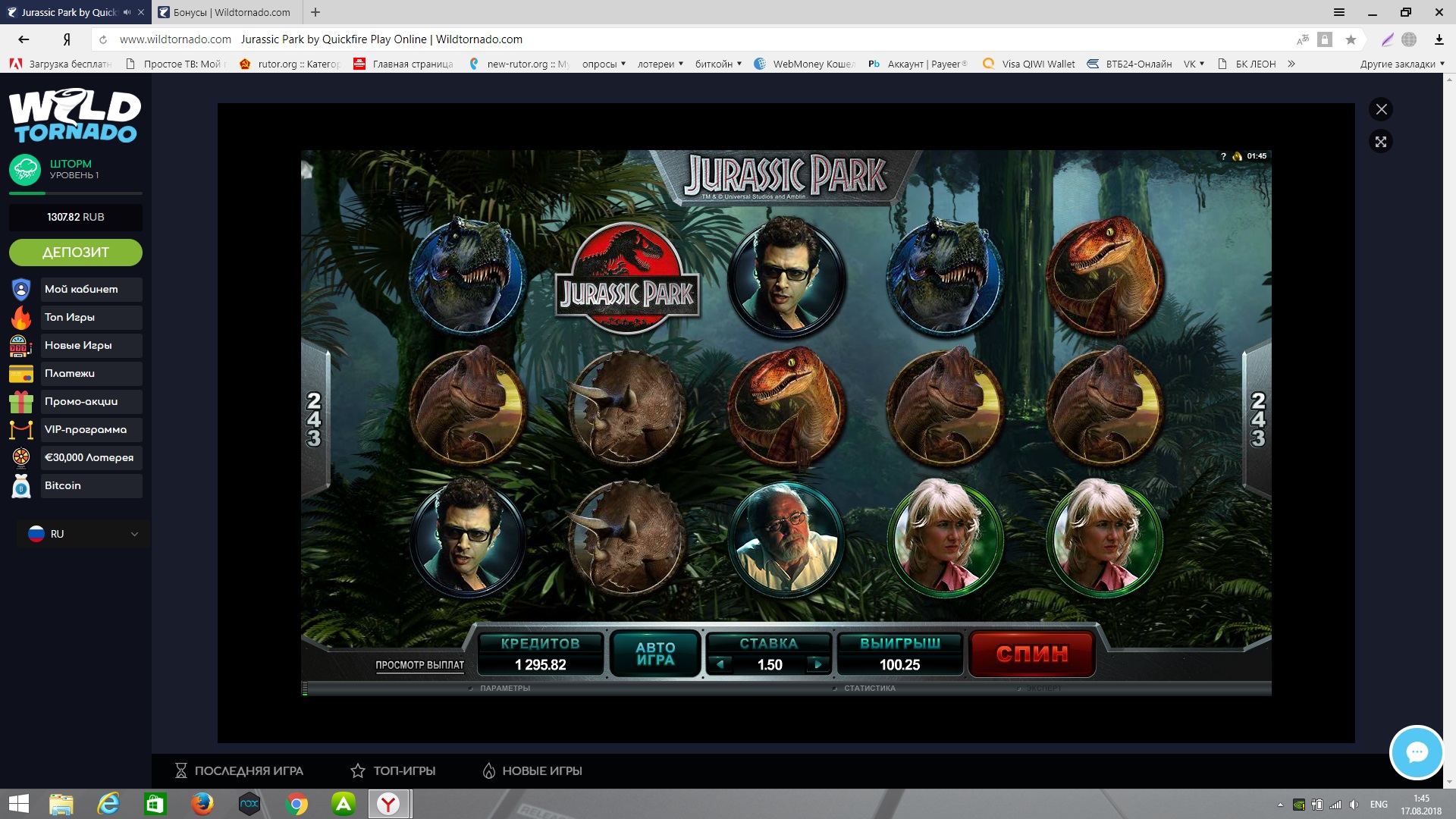Expand the ПАРАМЕТРЫ settings panel
The height and width of the screenshot is (819, 1456).
click(x=504, y=689)
